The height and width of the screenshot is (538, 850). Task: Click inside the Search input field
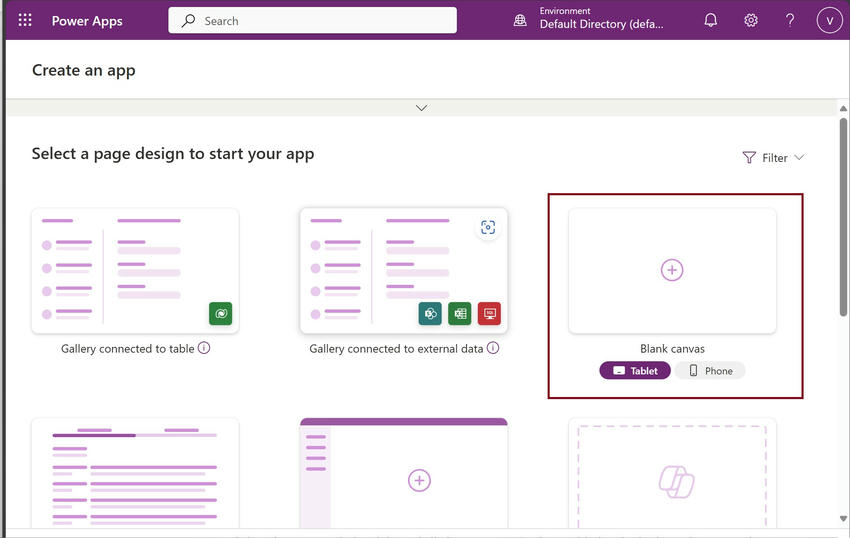(312, 21)
